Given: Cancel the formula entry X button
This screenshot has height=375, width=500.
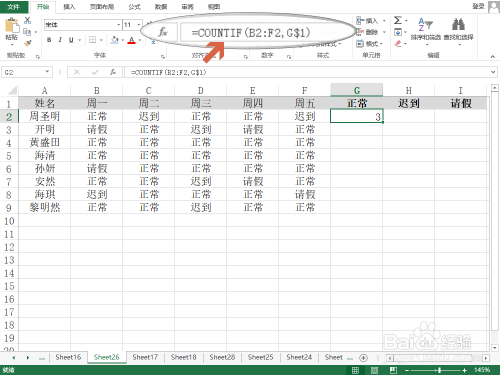Looking at the screenshot, I should click(77, 72).
